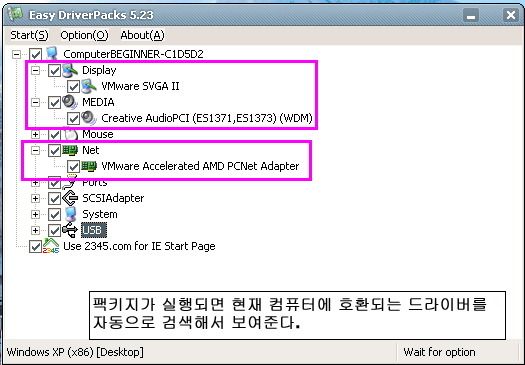Open the Option(O) menu
Screen dimensions: 525x365
point(84,35)
